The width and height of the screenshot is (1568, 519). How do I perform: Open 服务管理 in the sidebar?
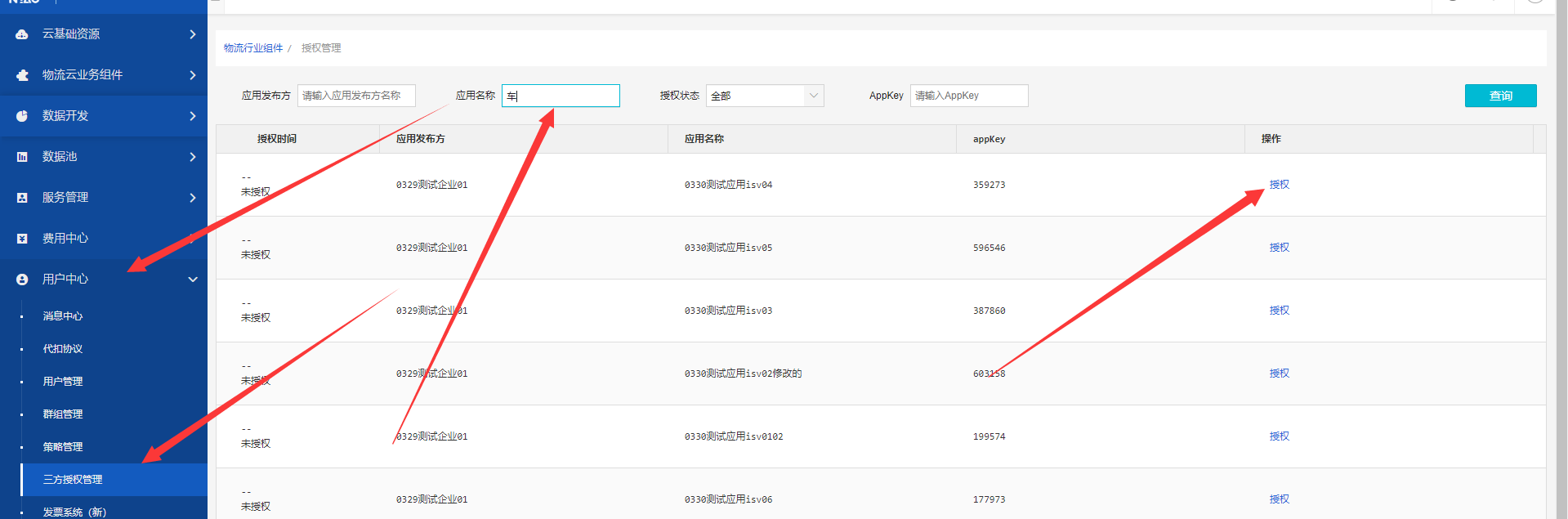(104, 198)
